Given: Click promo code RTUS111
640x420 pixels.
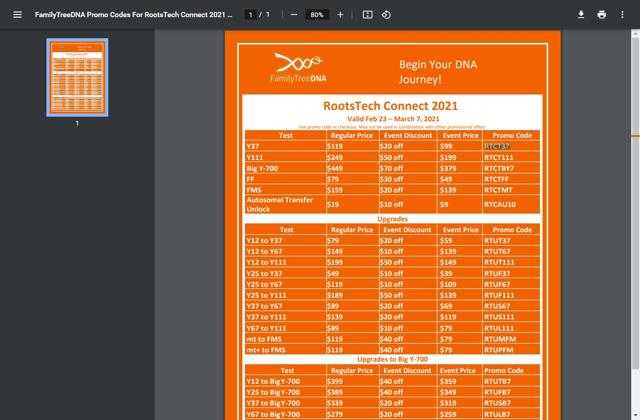Looking at the screenshot, I should click(499, 317).
